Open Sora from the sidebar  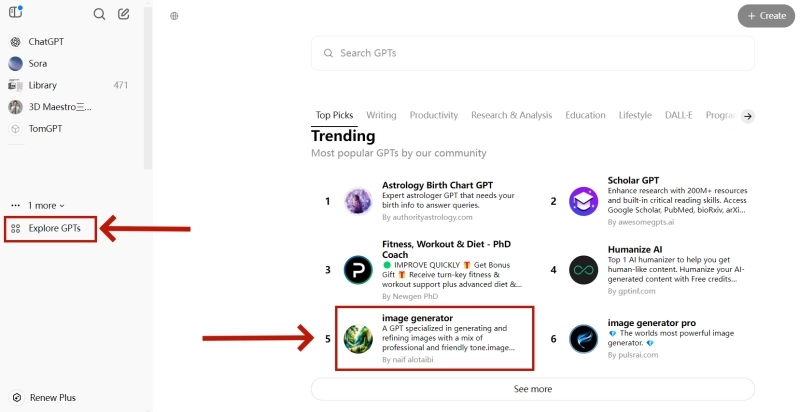pyautogui.click(x=38, y=63)
